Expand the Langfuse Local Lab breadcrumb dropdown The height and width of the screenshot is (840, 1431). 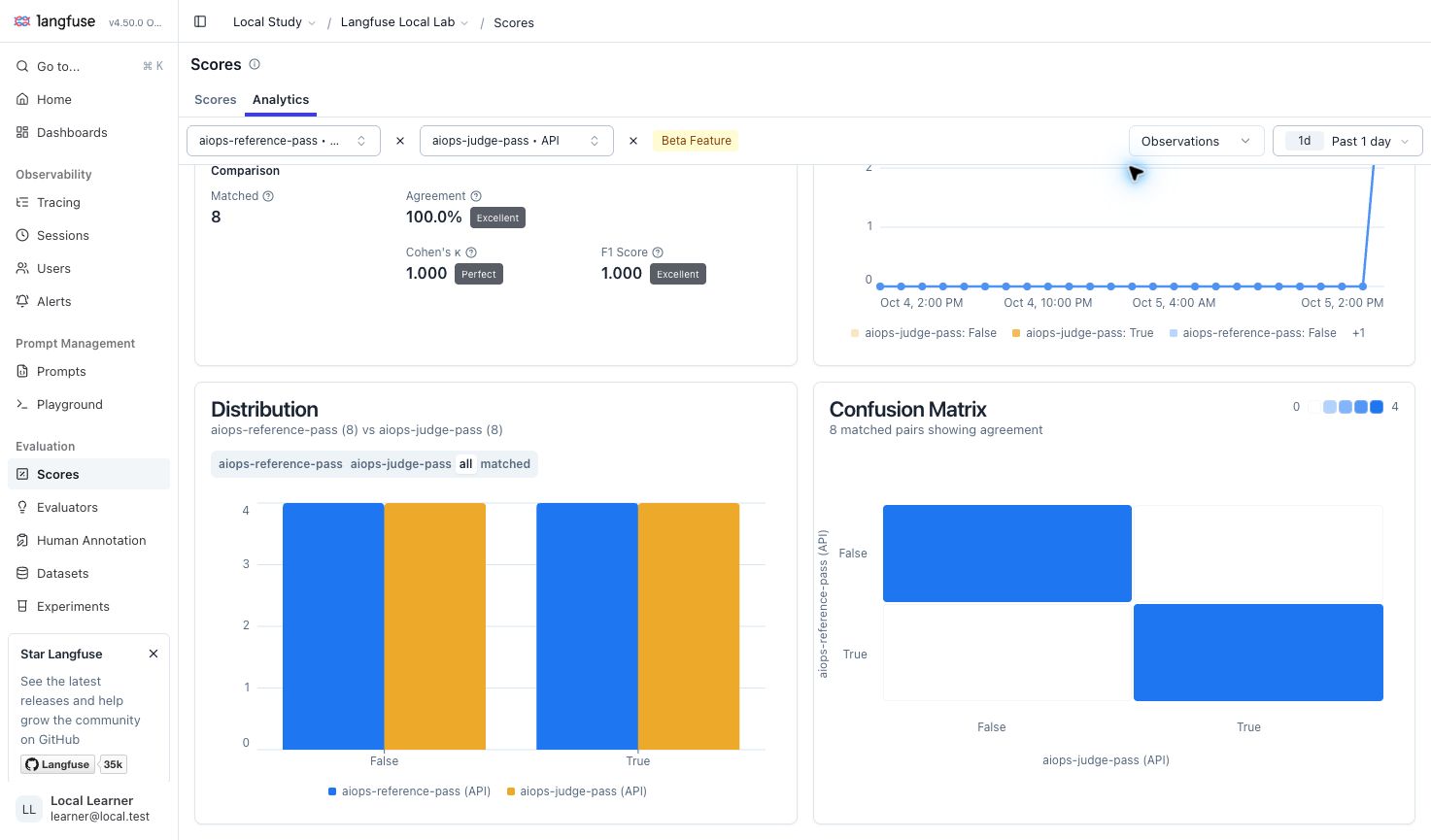pyautogui.click(x=404, y=22)
